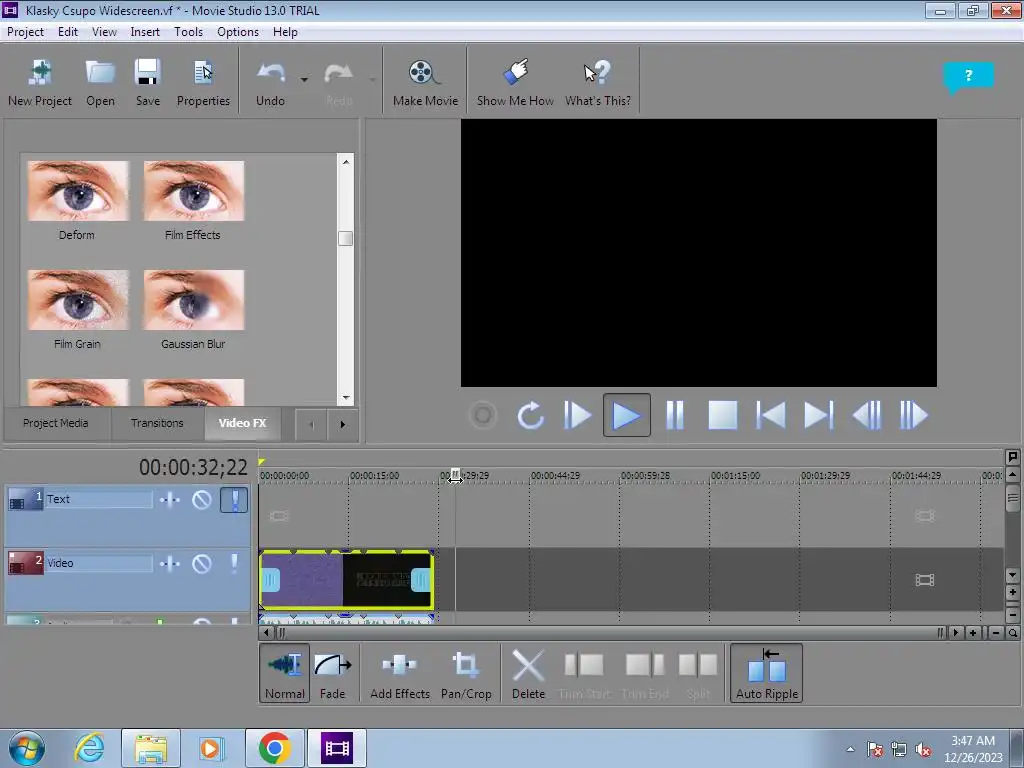Show next tabs with right arrow

coord(342,424)
